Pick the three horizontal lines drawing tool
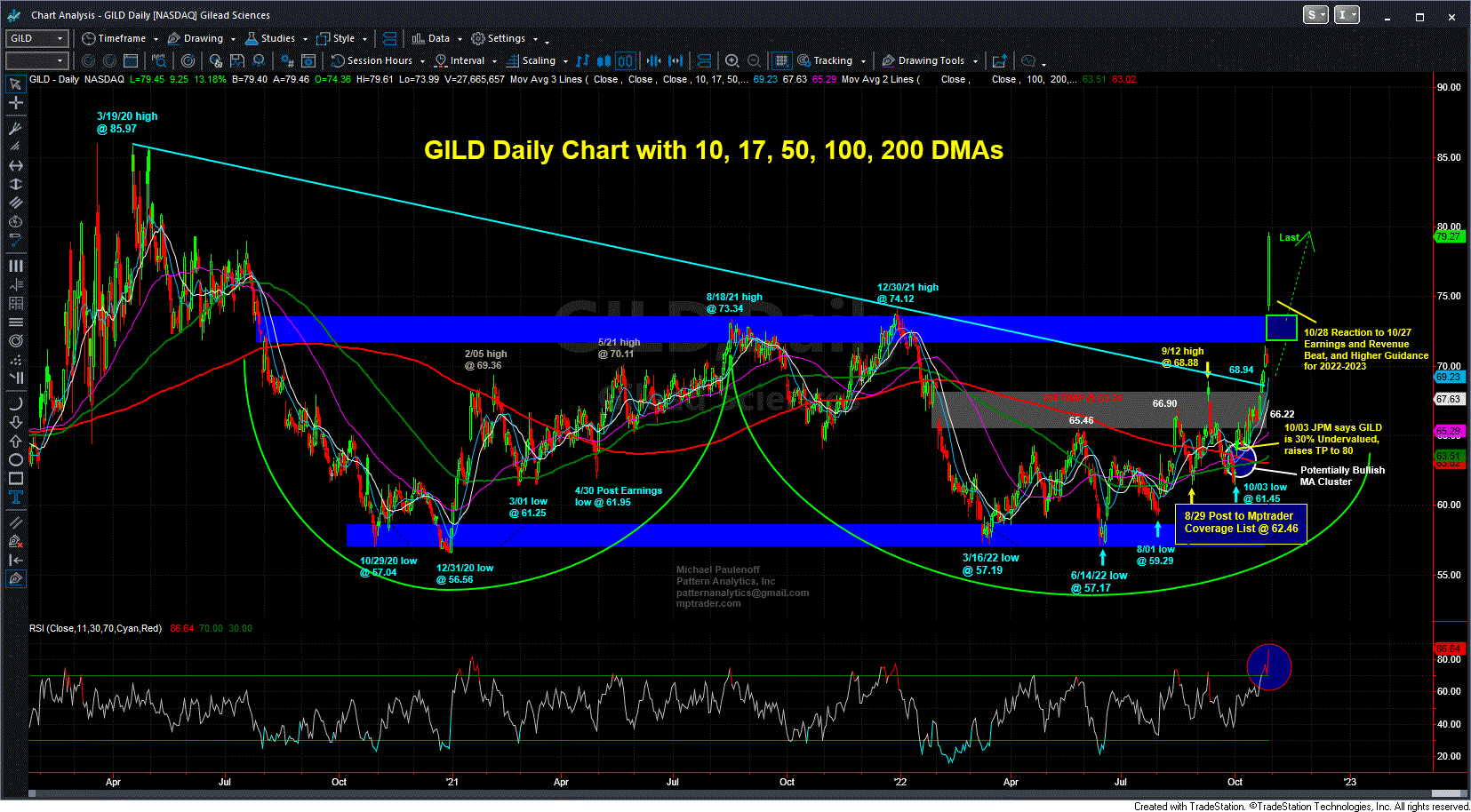Image resolution: width=1471 pixels, height=812 pixels. [x=15, y=322]
